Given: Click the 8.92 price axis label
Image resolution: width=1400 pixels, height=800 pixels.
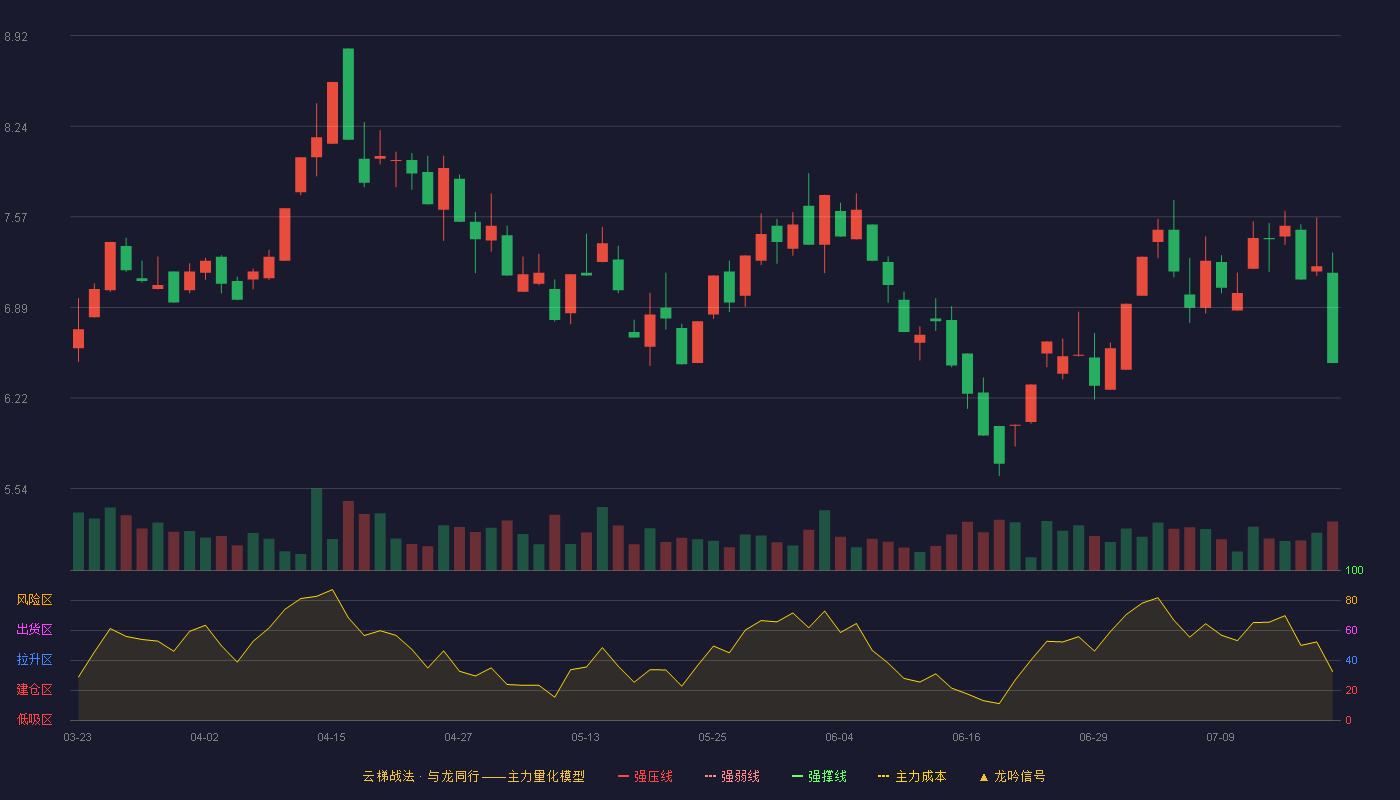Looking at the screenshot, I should (x=16, y=37).
